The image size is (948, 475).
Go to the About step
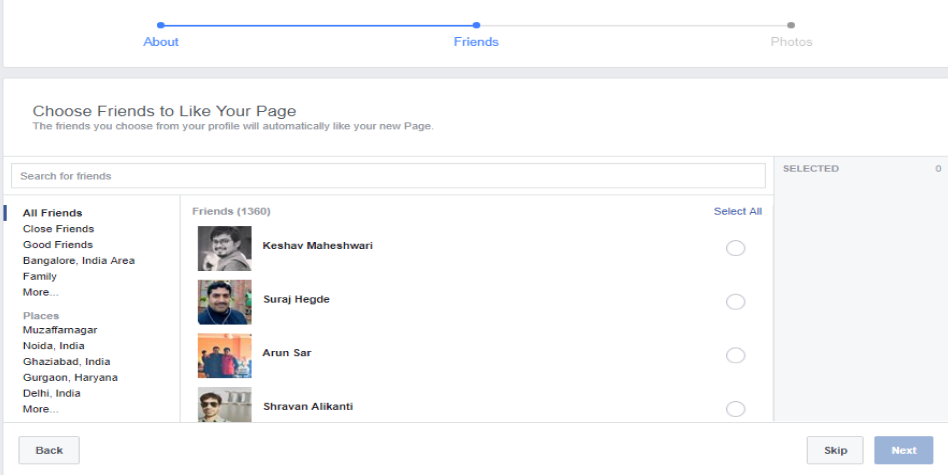pyautogui.click(x=161, y=42)
